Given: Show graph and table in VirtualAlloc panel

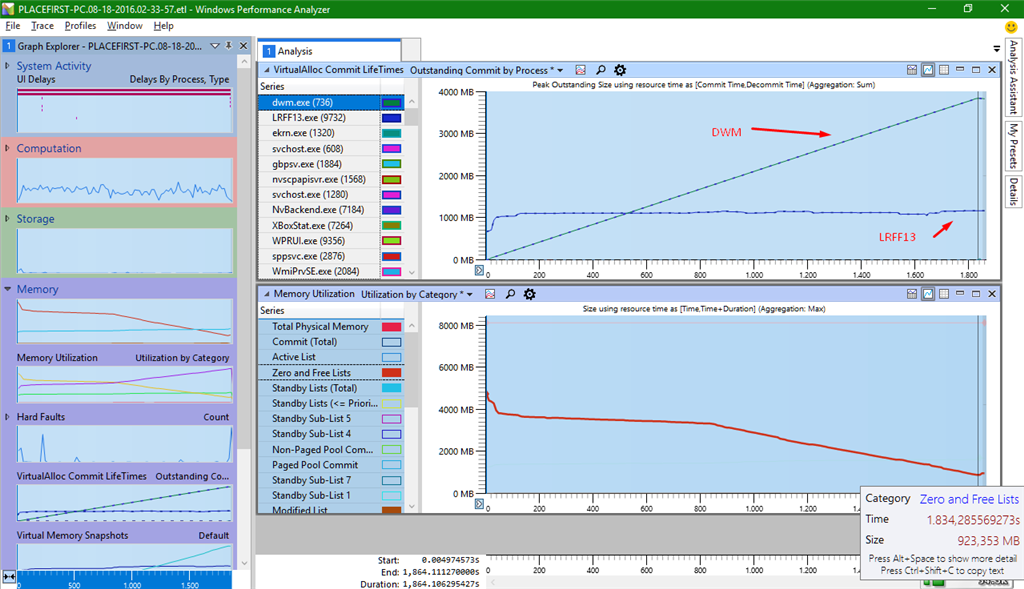Looking at the screenshot, I should pos(912,70).
